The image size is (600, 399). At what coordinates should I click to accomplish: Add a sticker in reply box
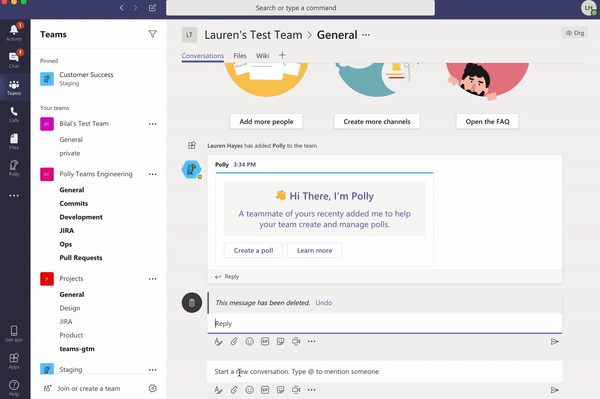(x=280, y=342)
